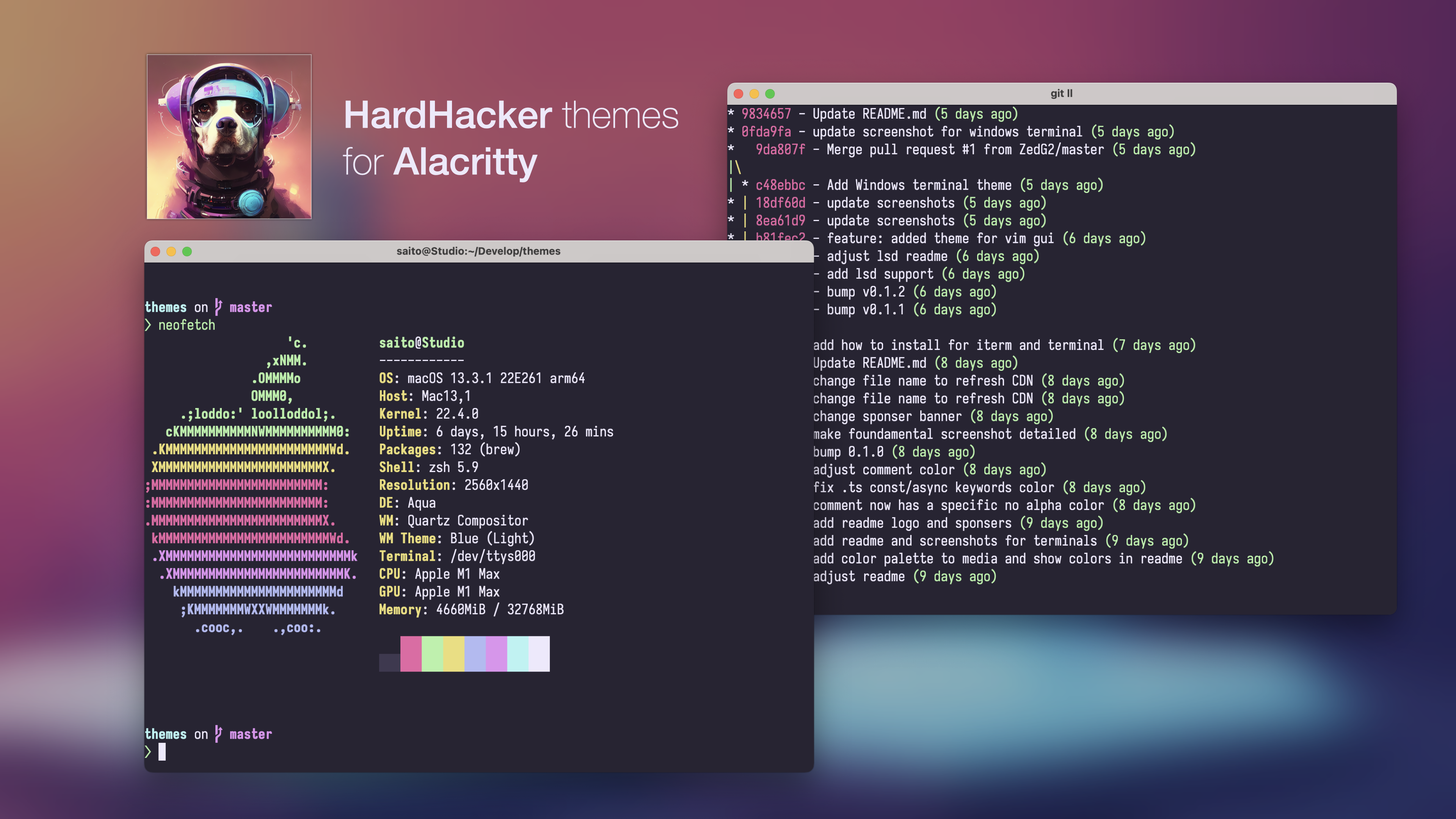Click commit hash c48ebbc in git log

(x=780, y=185)
